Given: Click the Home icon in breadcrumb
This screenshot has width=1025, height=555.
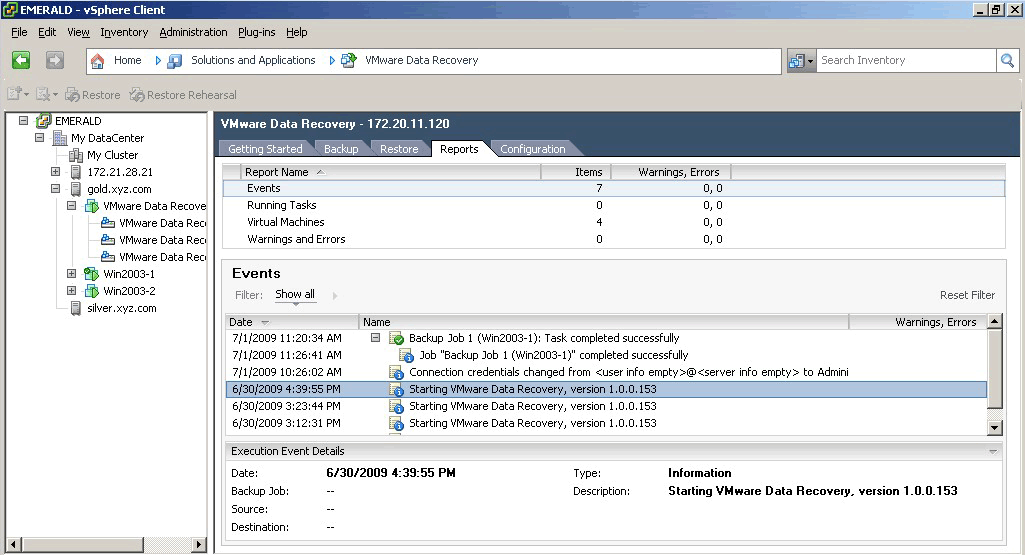Looking at the screenshot, I should 98,60.
